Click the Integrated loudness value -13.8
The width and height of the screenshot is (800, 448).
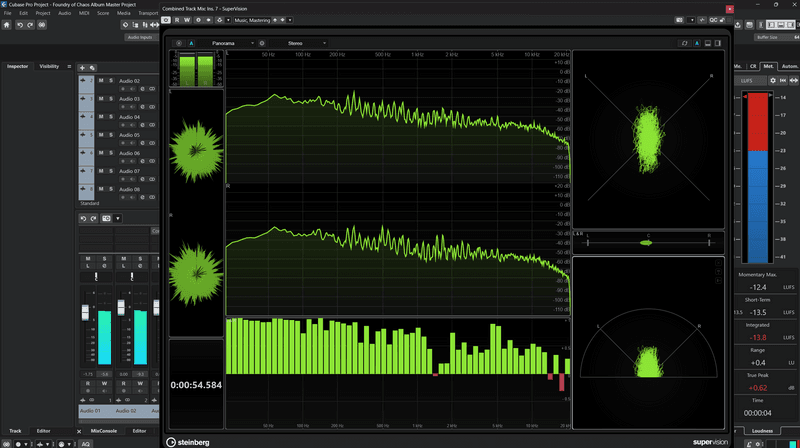pos(758,337)
